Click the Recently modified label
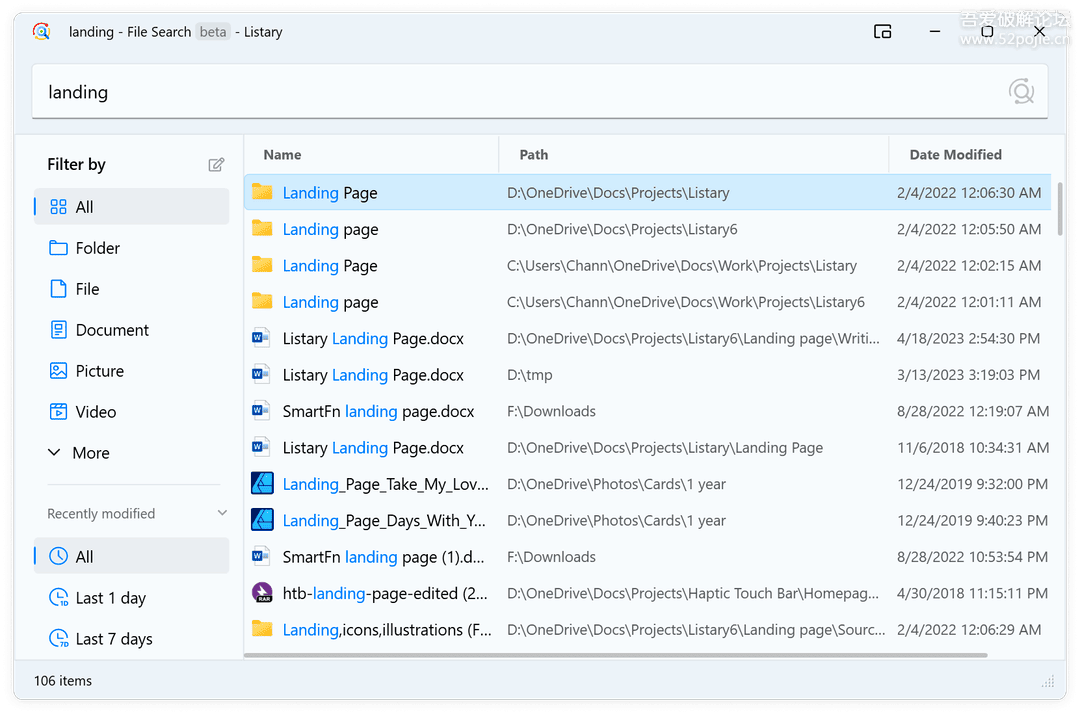This screenshot has height=715, width=1080. pyautogui.click(x=101, y=513)
